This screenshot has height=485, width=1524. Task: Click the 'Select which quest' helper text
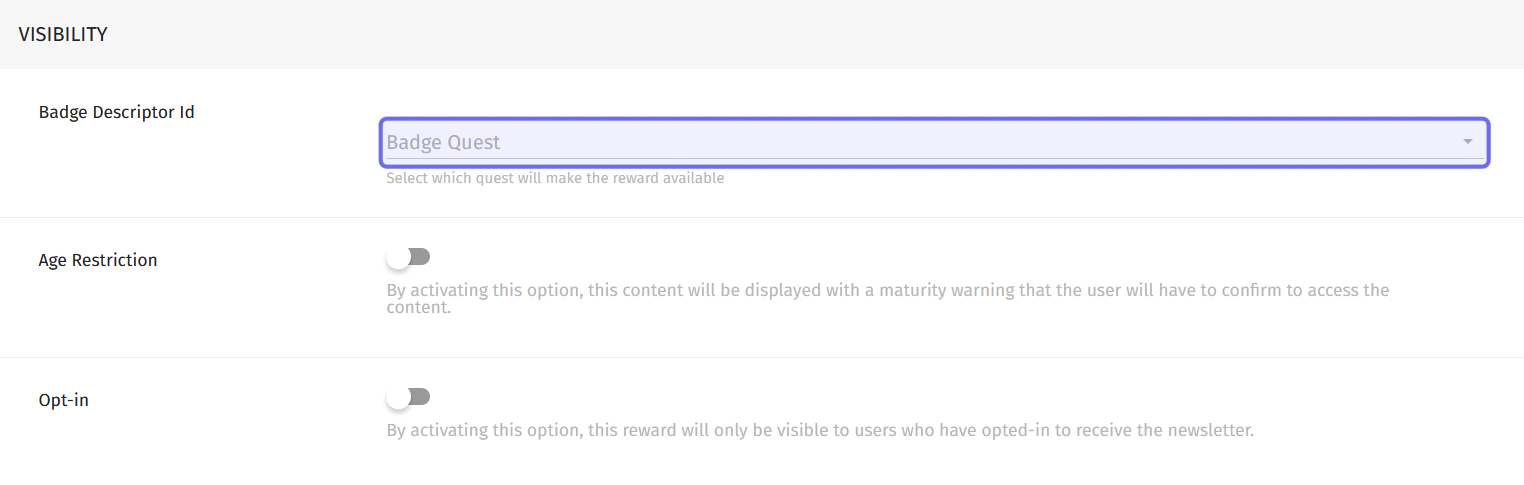point(555,179)
